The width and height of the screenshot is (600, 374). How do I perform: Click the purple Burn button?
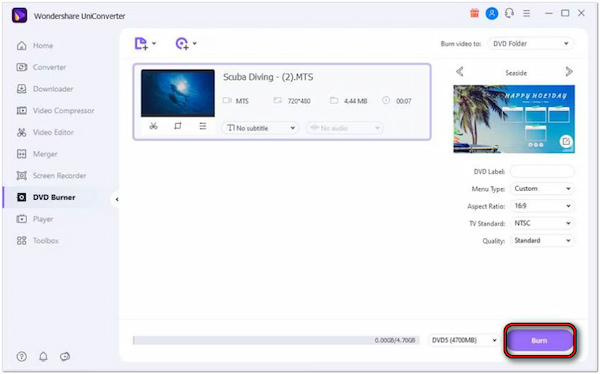click(x=540, y=340)
